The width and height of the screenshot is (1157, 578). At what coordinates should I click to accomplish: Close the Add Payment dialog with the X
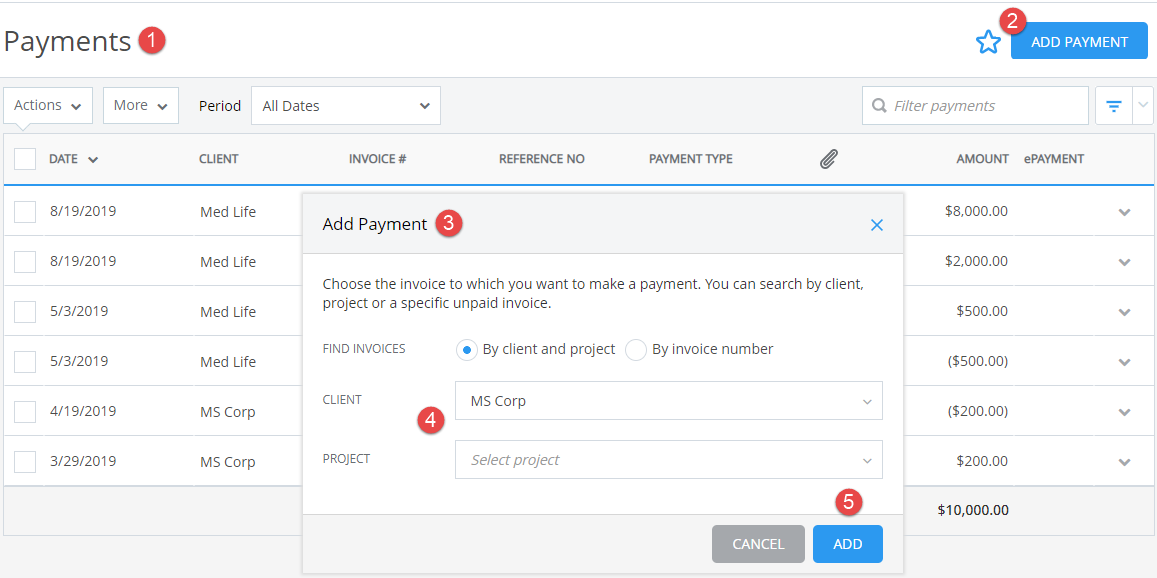(x=877, y=225)
